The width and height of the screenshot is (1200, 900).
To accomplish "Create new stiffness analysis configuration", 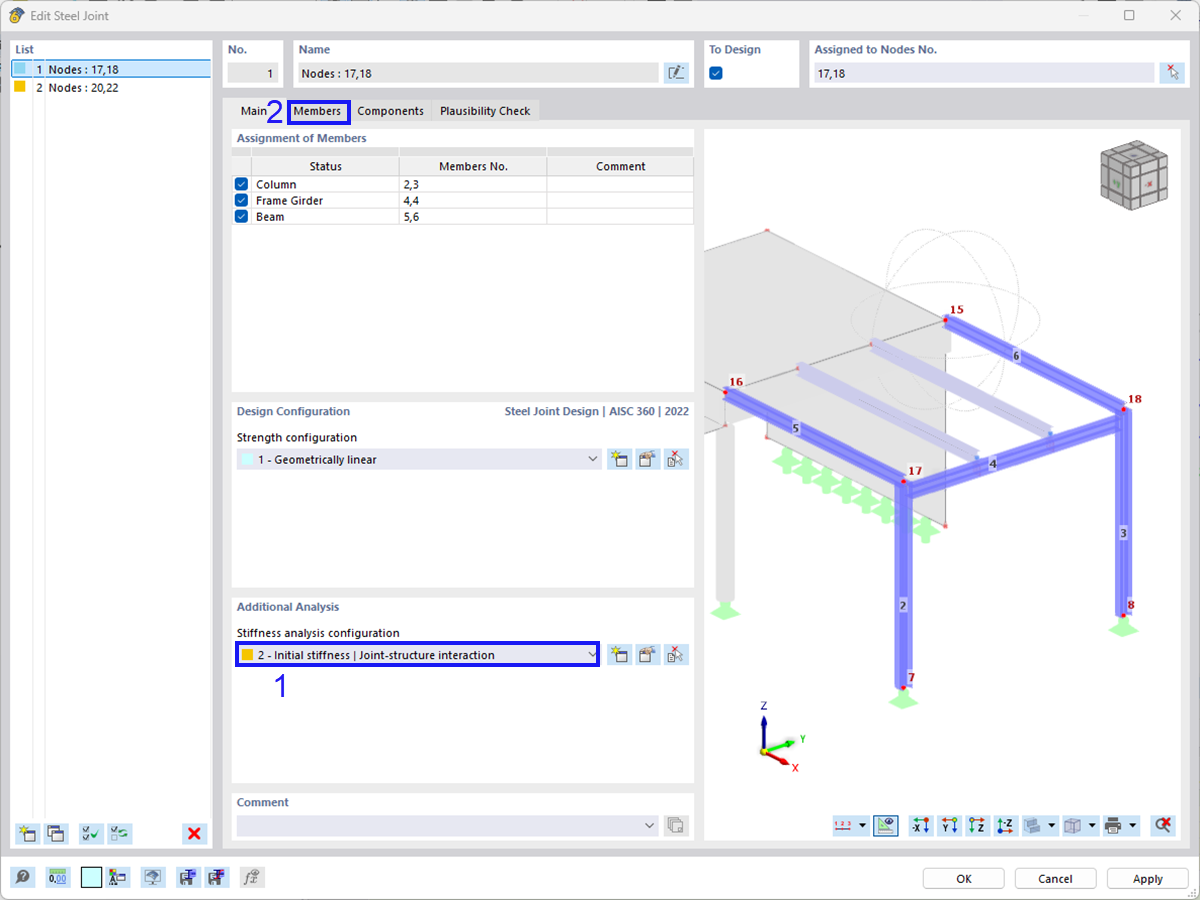I will [x=619, y=655].
